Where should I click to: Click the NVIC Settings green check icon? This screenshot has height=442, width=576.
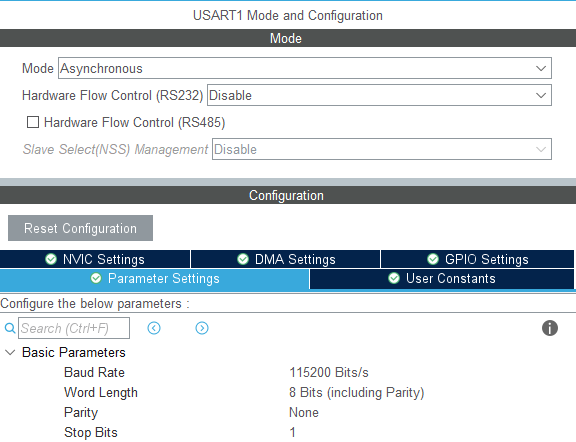pos(51,259)
